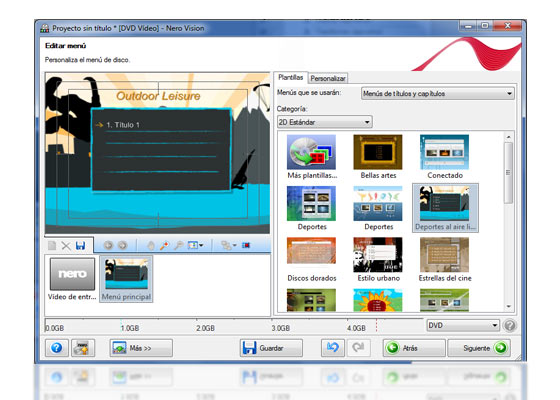Click the Atrás button

[x=414, y=348]
